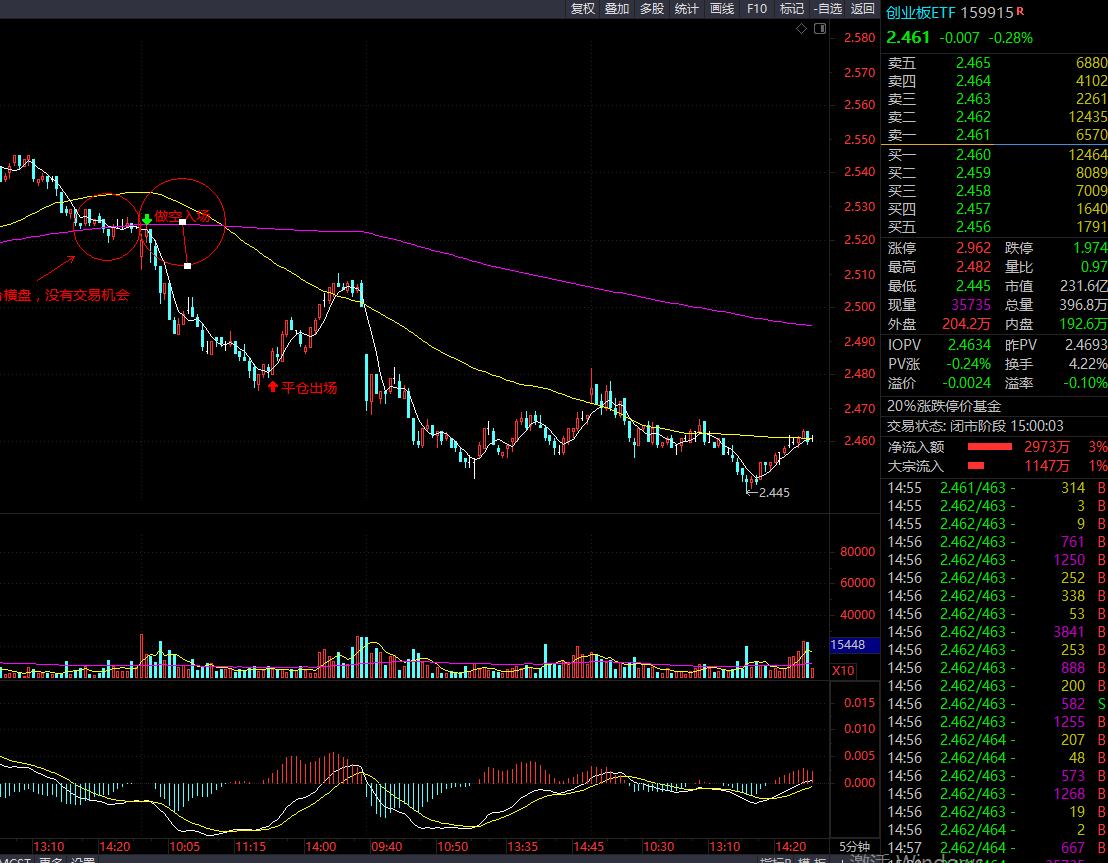Open the 画线 drawing tools
The image size is (1108, 863).
[x=721, y=8]
